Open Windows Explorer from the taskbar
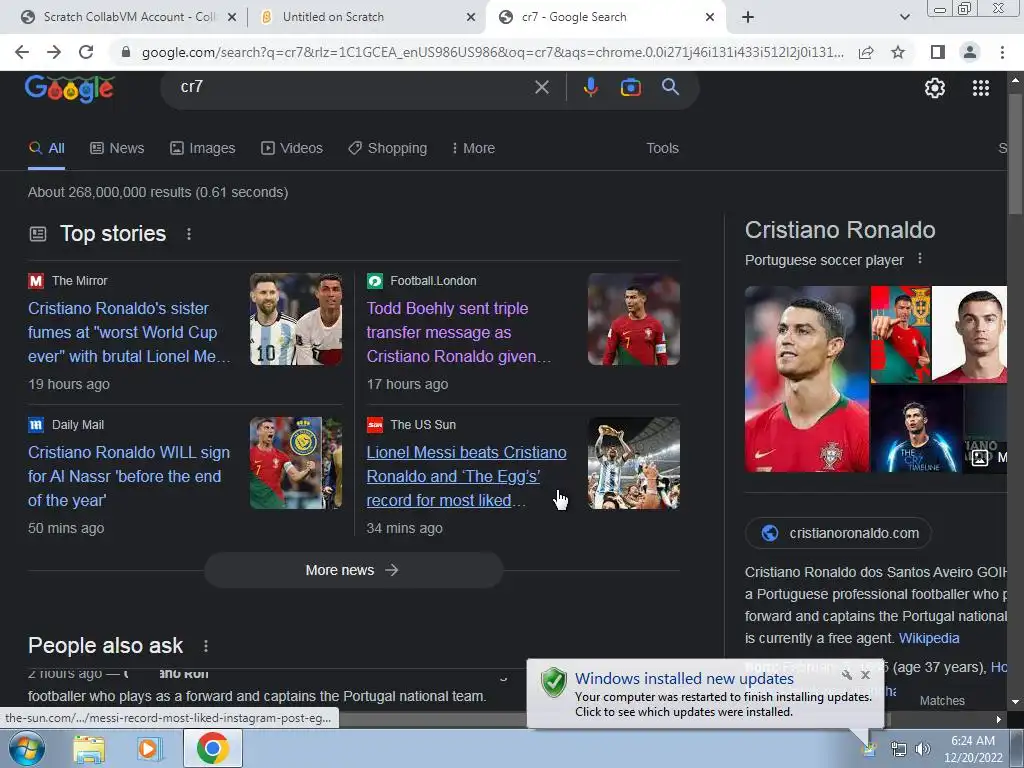1024x768 pixels. click(89, 749)
